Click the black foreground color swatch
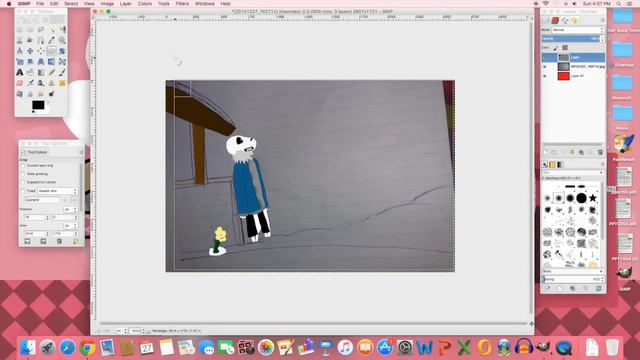640x360 pixels. (x=38, y=105)
